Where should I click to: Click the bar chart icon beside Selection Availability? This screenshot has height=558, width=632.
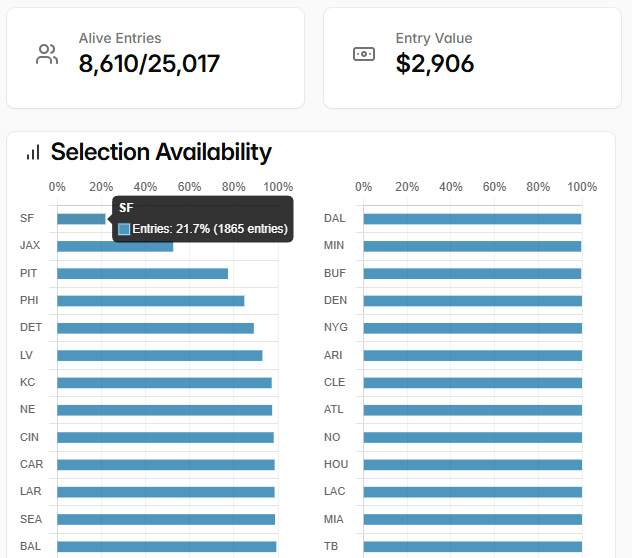coord(33,152)
